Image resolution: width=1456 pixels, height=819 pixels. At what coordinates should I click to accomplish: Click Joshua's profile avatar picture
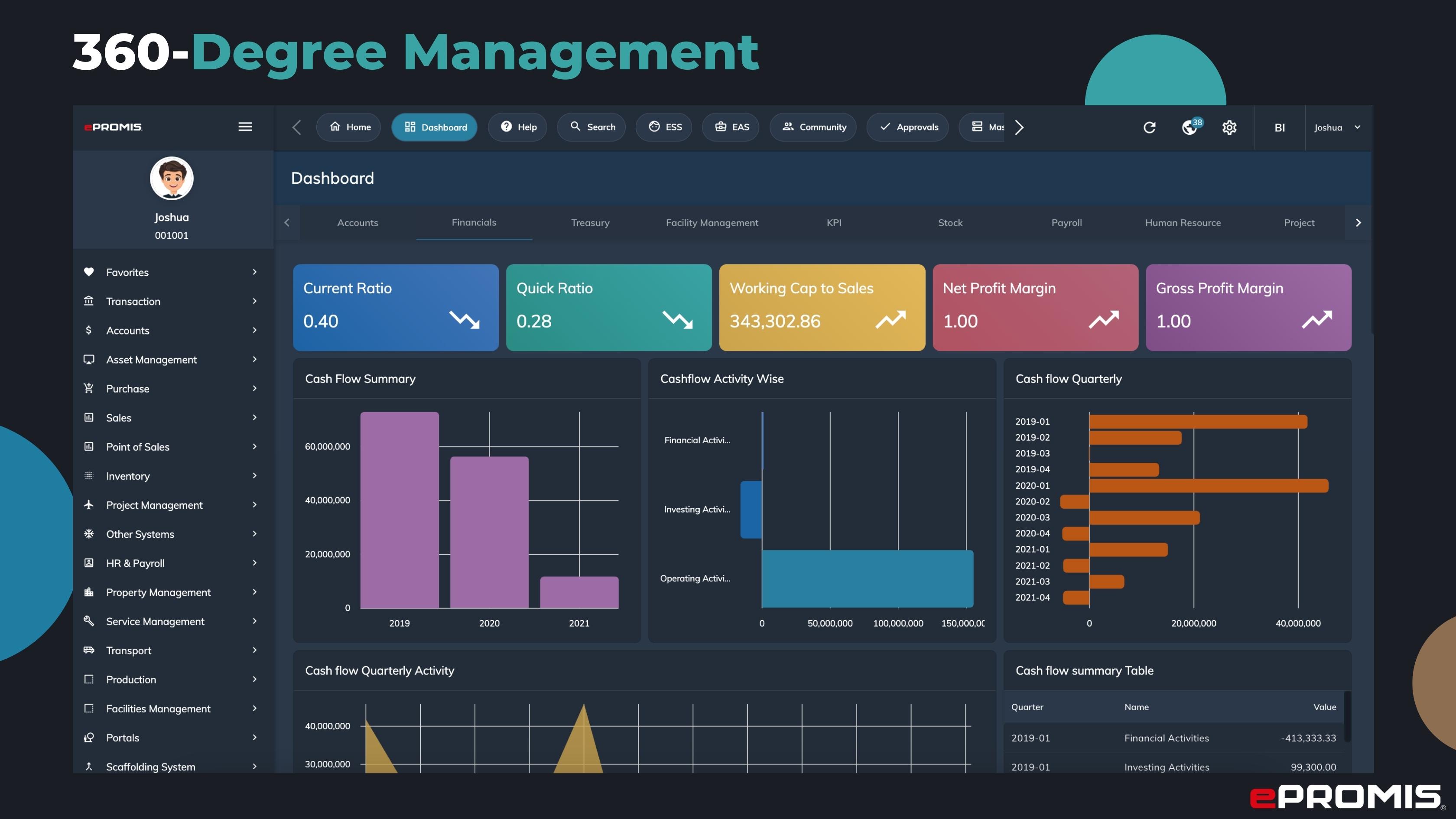(x=171, y=178)
